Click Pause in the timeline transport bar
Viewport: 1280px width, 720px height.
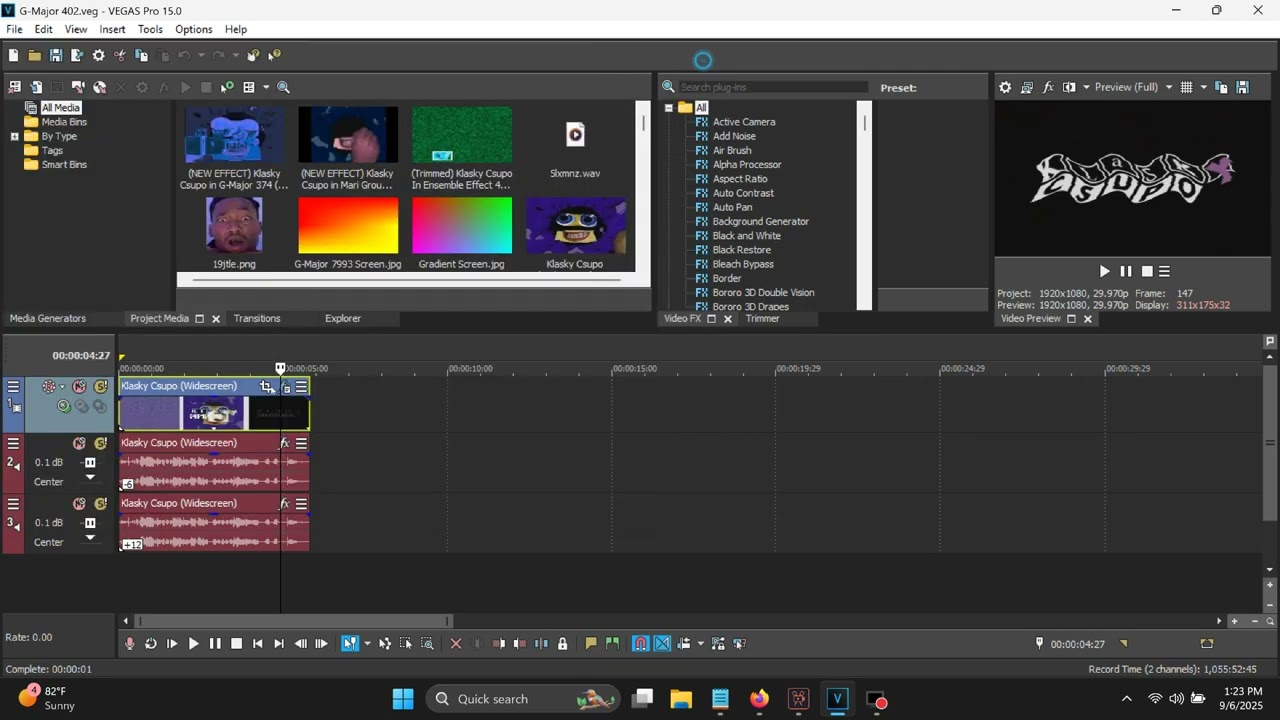[x=215, y=644]
